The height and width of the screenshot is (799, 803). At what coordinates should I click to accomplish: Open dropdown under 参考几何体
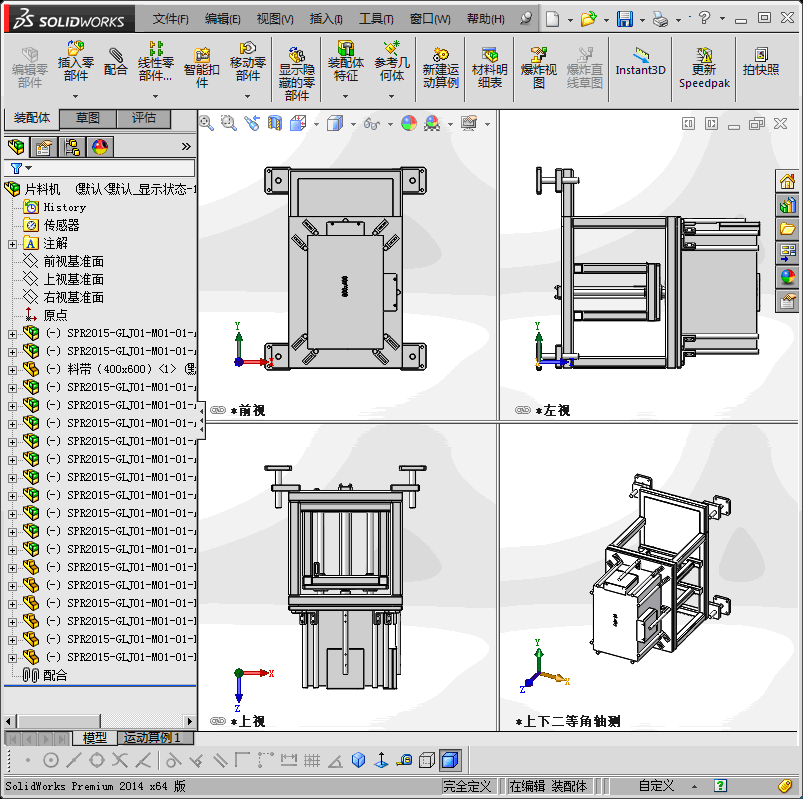392,96
